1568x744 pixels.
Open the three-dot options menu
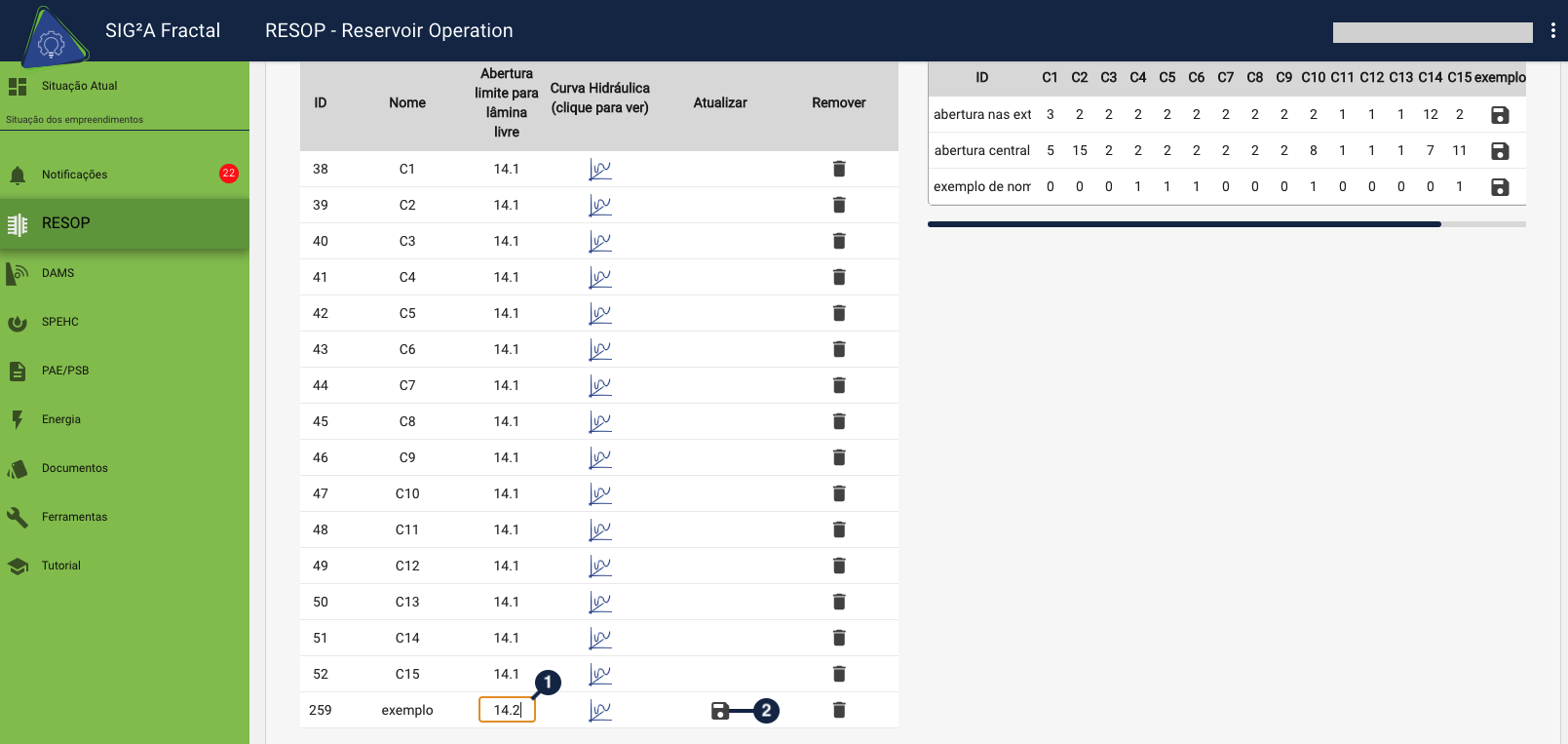click(x=1552, y=30)
